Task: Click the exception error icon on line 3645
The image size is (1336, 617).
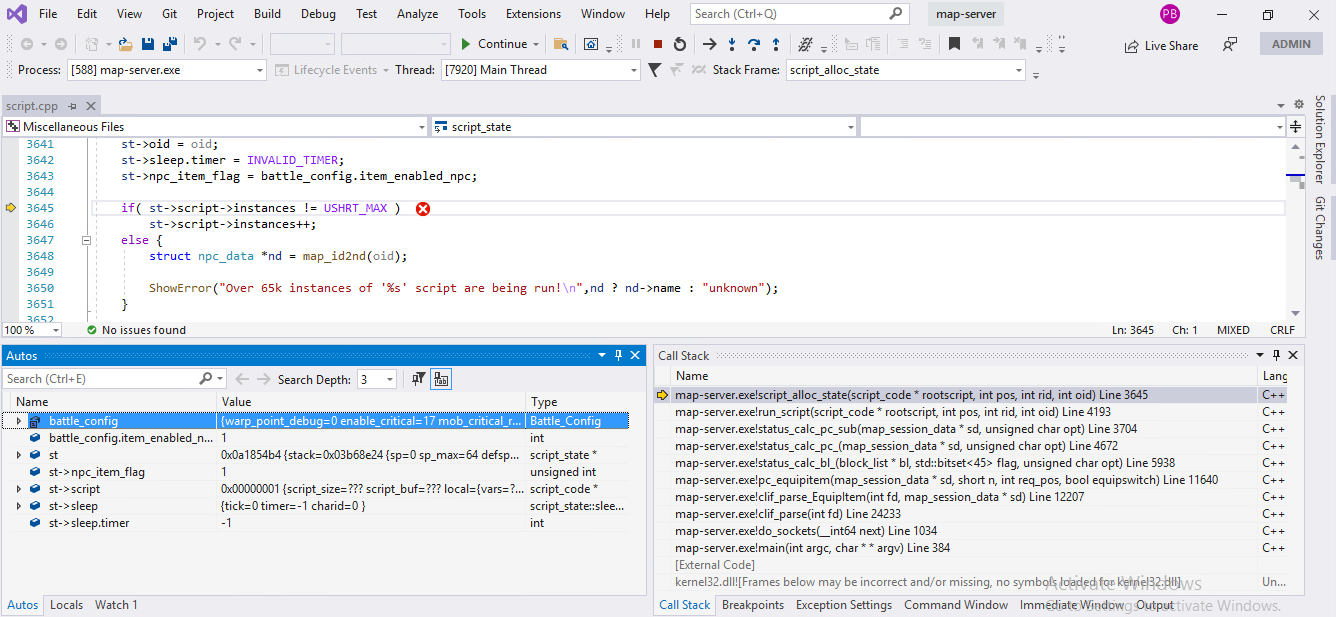Action: (423, 208)
